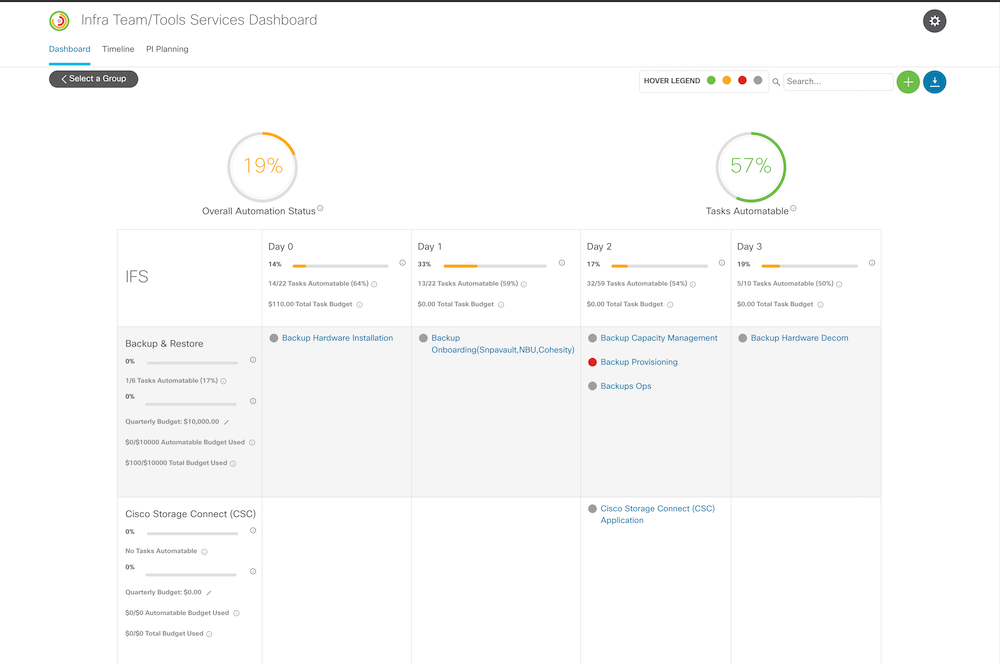The height and width of the screenshot is (664, 1000).
Task: Click into the Search input field
Action: 838,82
